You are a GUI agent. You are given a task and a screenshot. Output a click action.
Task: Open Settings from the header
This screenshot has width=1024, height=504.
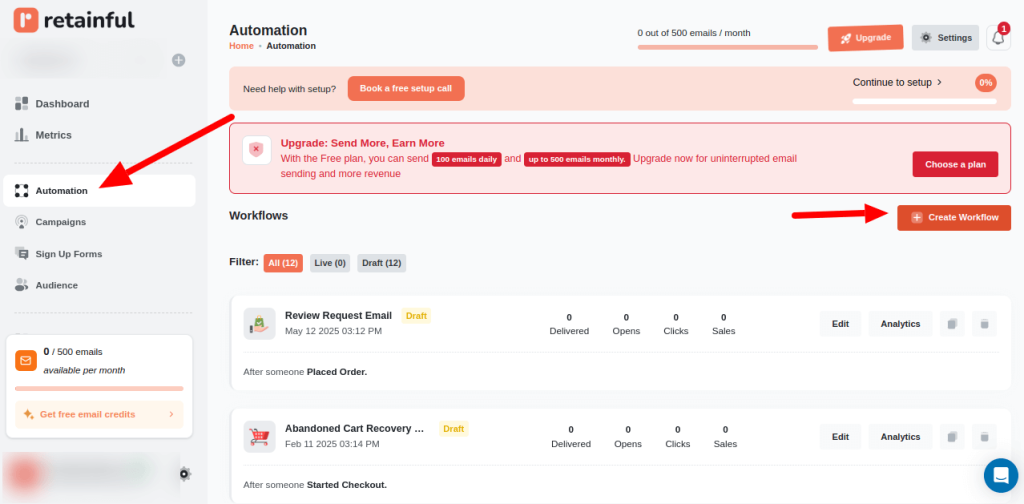coord(945,38)
